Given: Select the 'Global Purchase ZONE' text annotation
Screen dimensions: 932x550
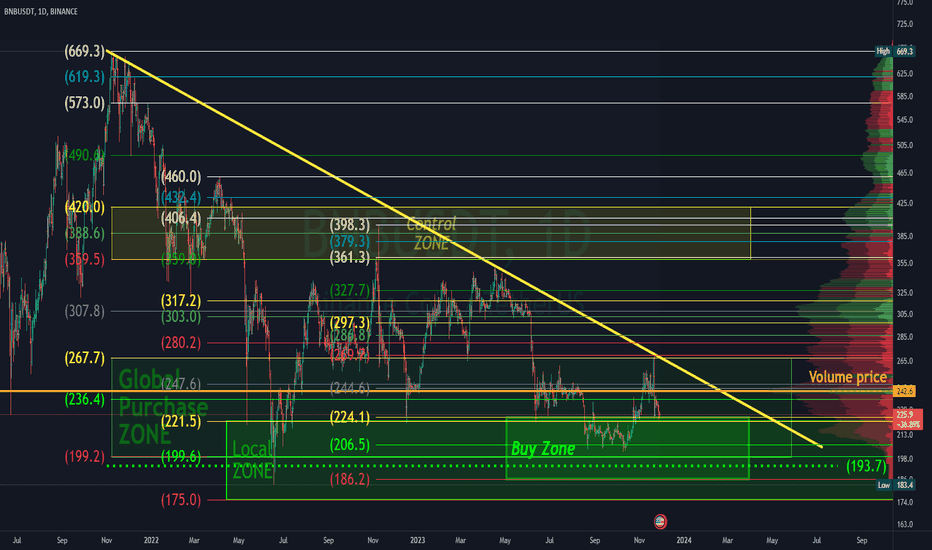Looking at the screenshot, I should pos(163,407).
